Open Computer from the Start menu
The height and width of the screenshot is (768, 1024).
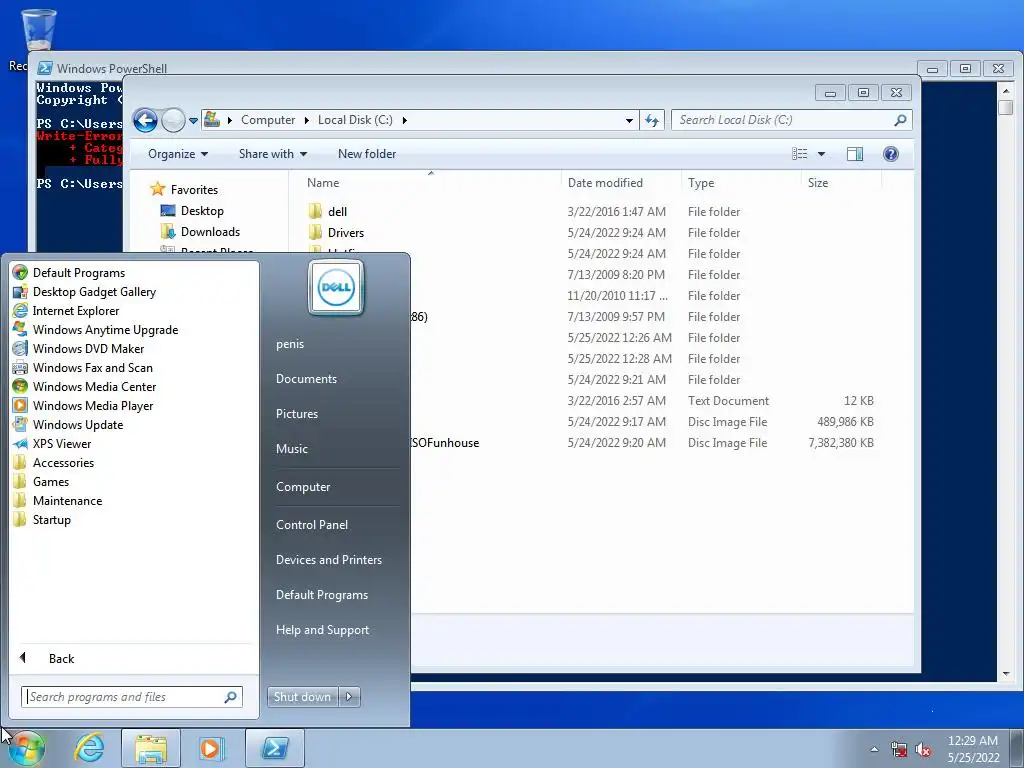(302, 487)
